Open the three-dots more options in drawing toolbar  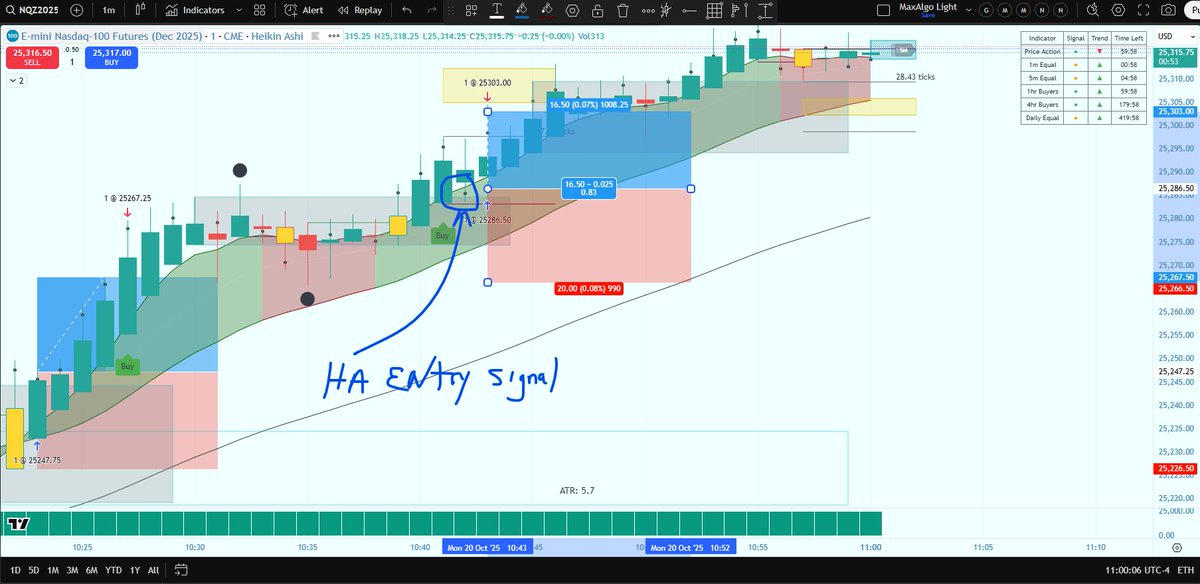[x=648, y=11]
